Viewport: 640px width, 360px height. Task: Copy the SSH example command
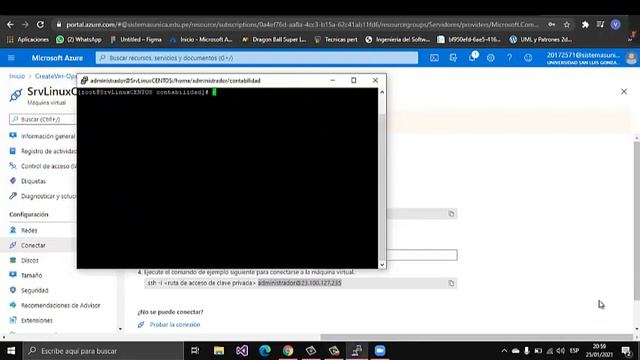[x=451, y=283]
